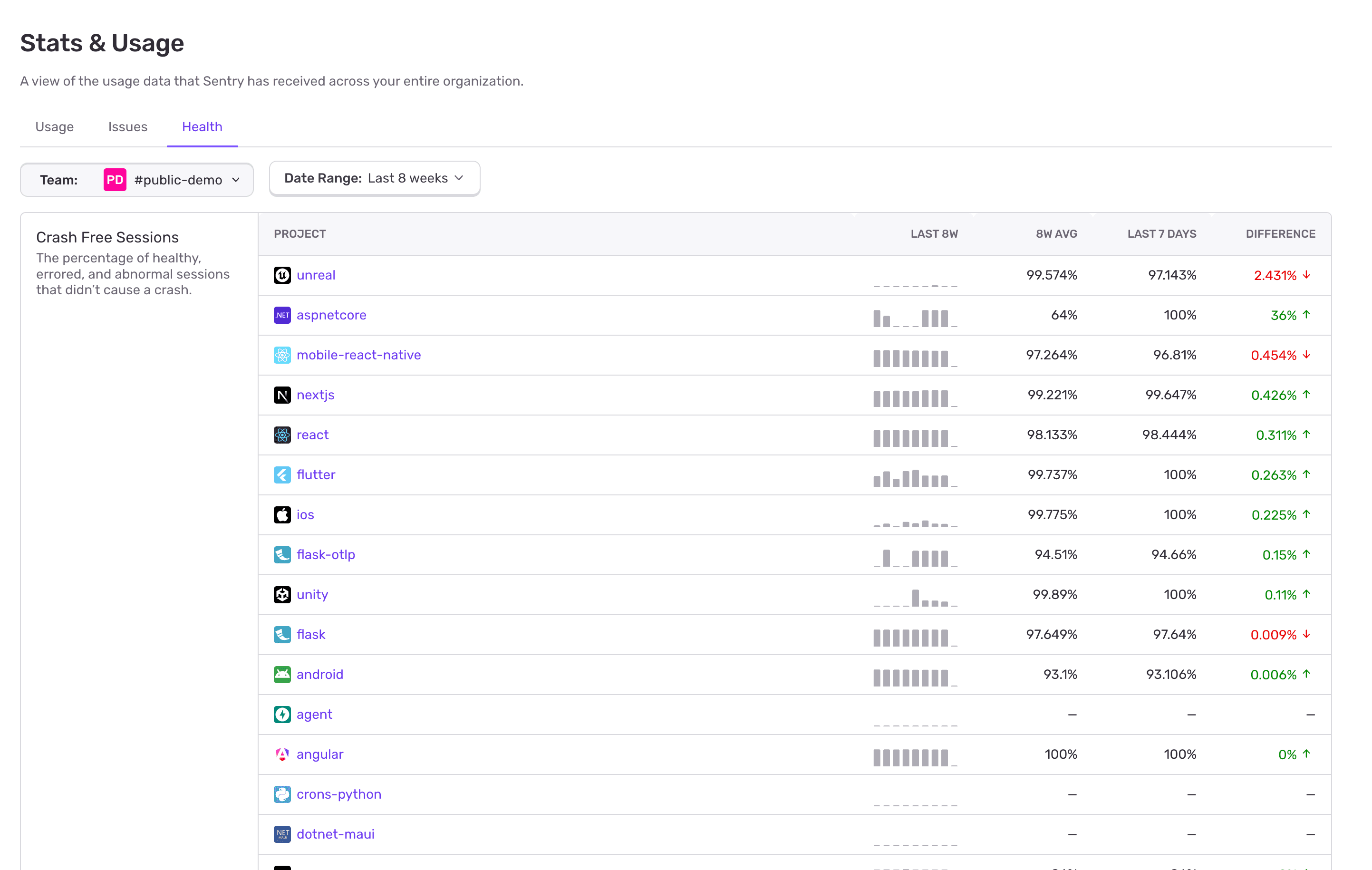Viewport: 1372px width, 870px height.
Task: Switch to the Usage tab
Action: point(54,126)
